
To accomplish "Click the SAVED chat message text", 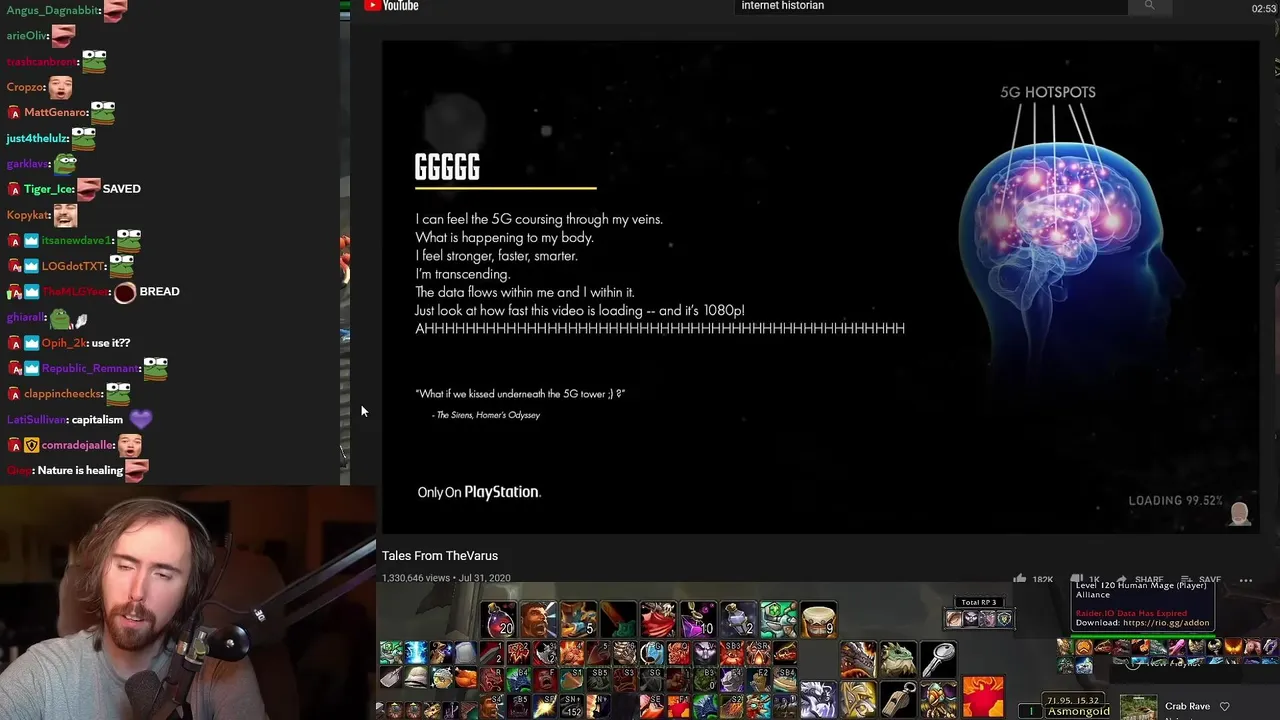I will coord(121,189).
